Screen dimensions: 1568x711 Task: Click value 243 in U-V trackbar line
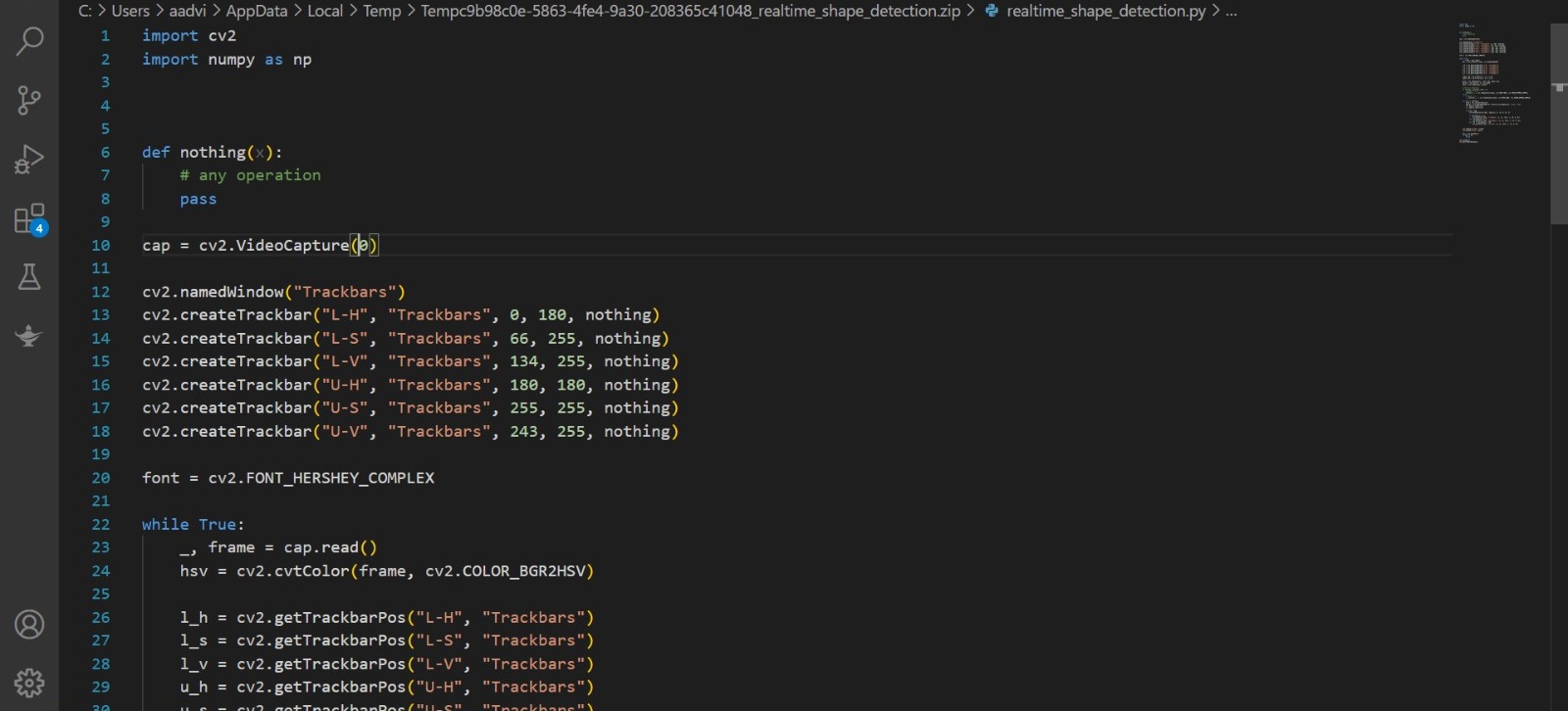coord(523,431)
